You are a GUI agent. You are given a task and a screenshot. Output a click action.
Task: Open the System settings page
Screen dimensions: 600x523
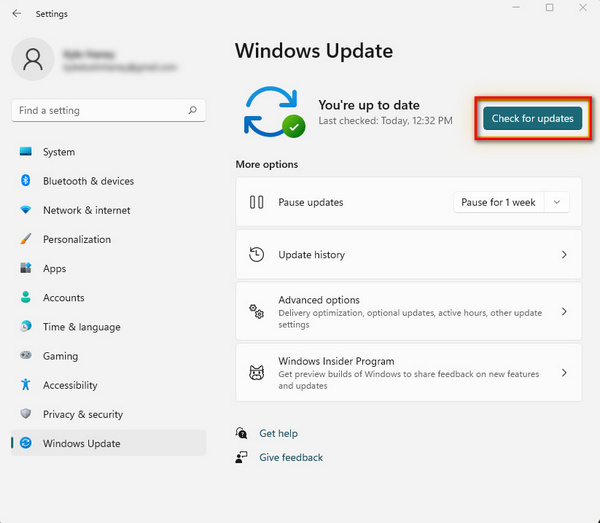(109, 152)
